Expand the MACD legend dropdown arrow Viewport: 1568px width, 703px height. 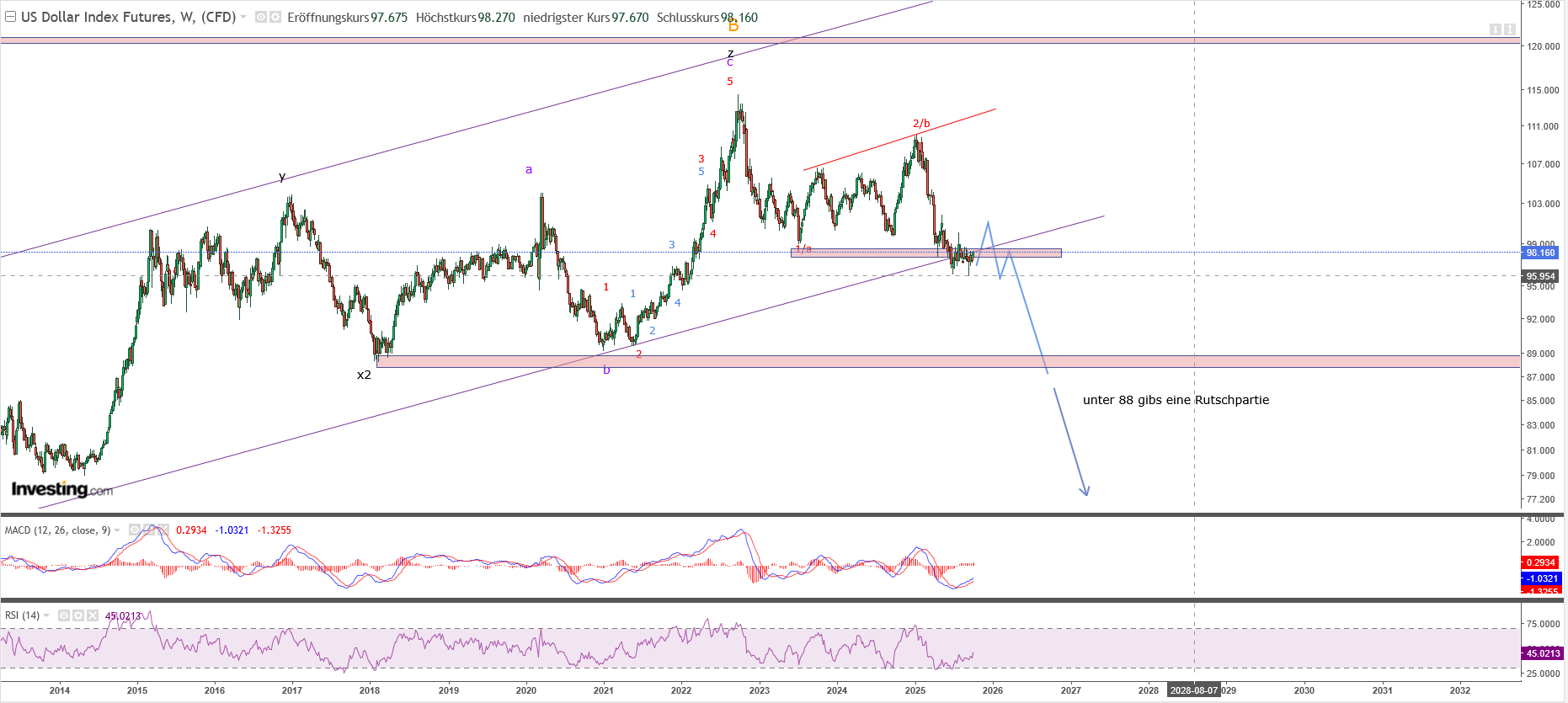[117, 530]
